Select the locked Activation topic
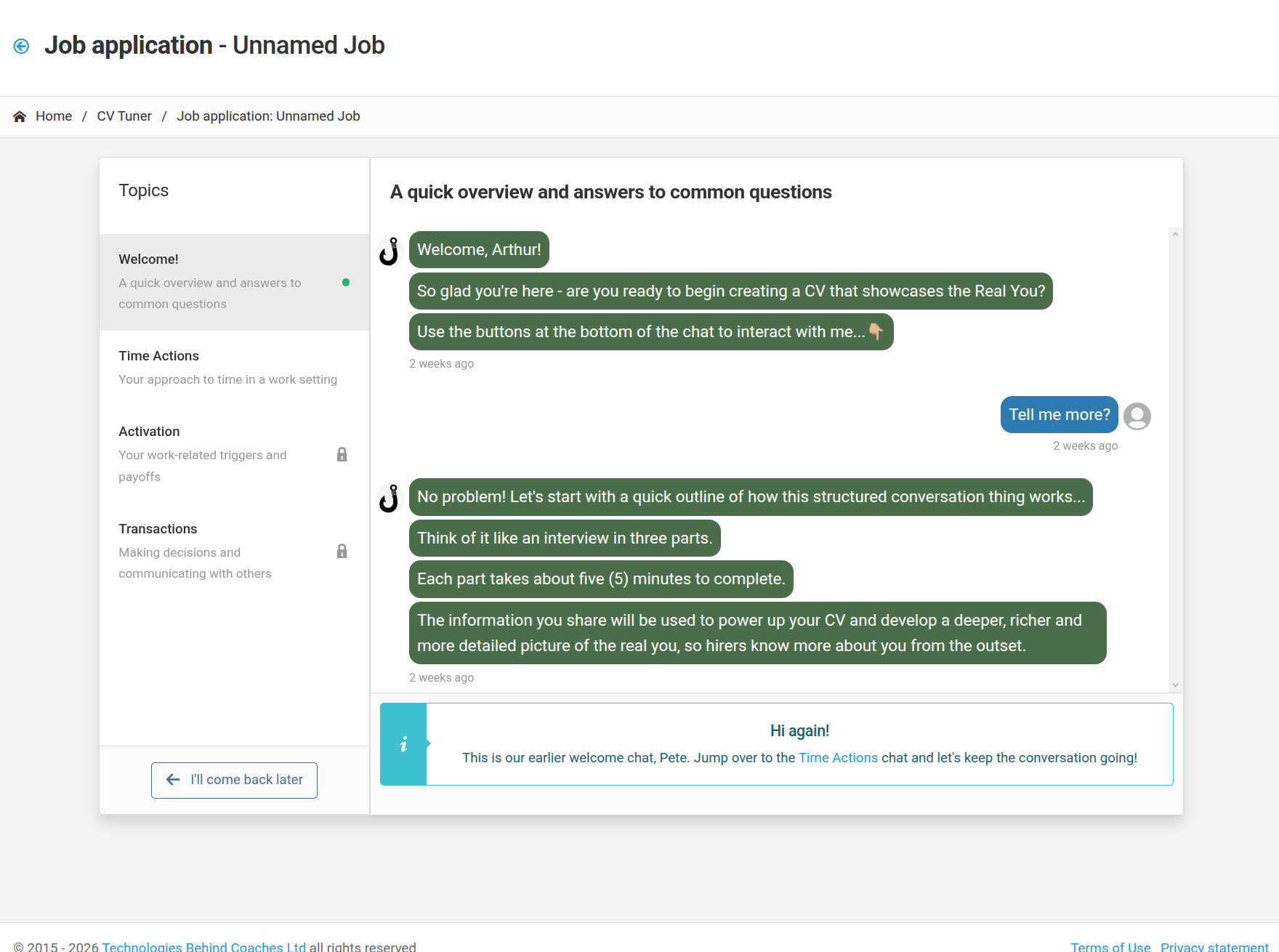1279x952 pixels. click(234, 454)
